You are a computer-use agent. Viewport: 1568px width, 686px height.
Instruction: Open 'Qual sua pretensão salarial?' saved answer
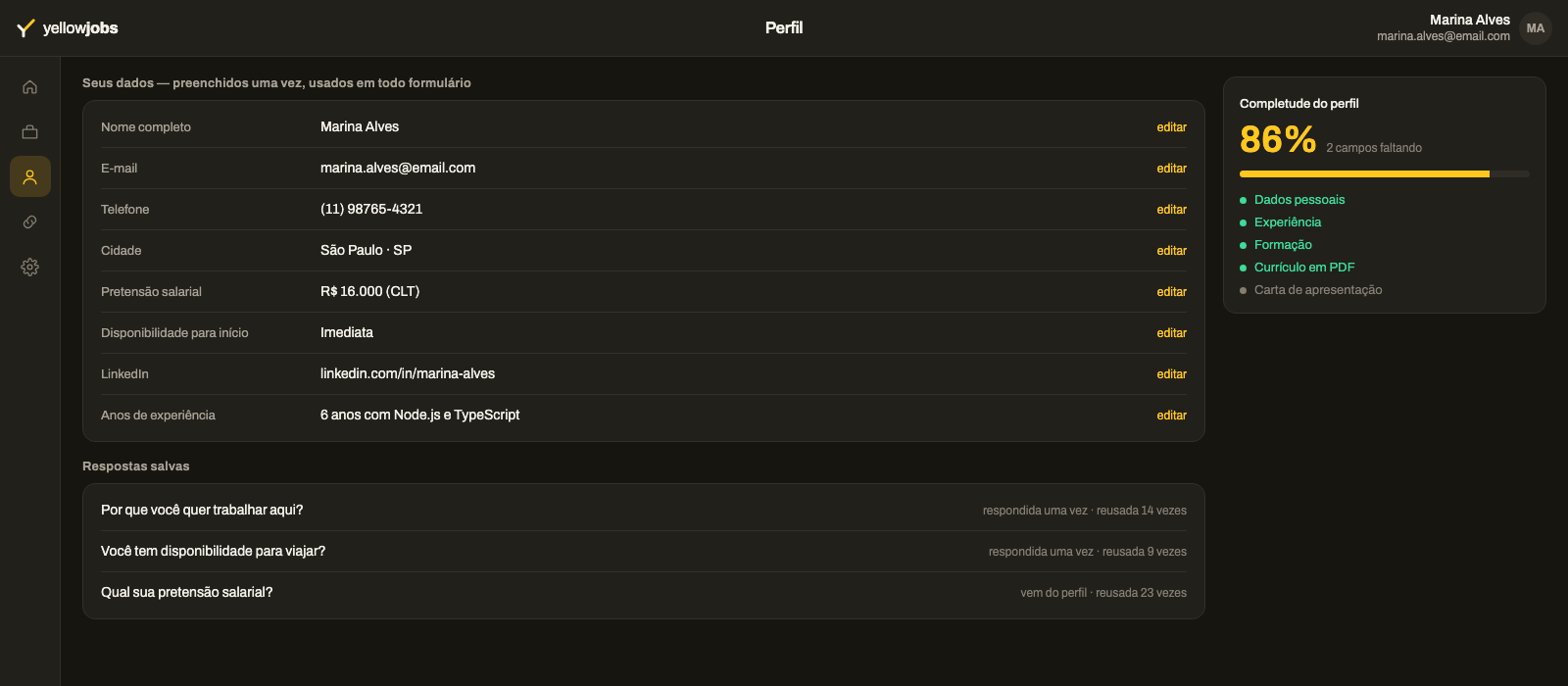point(644,592)
